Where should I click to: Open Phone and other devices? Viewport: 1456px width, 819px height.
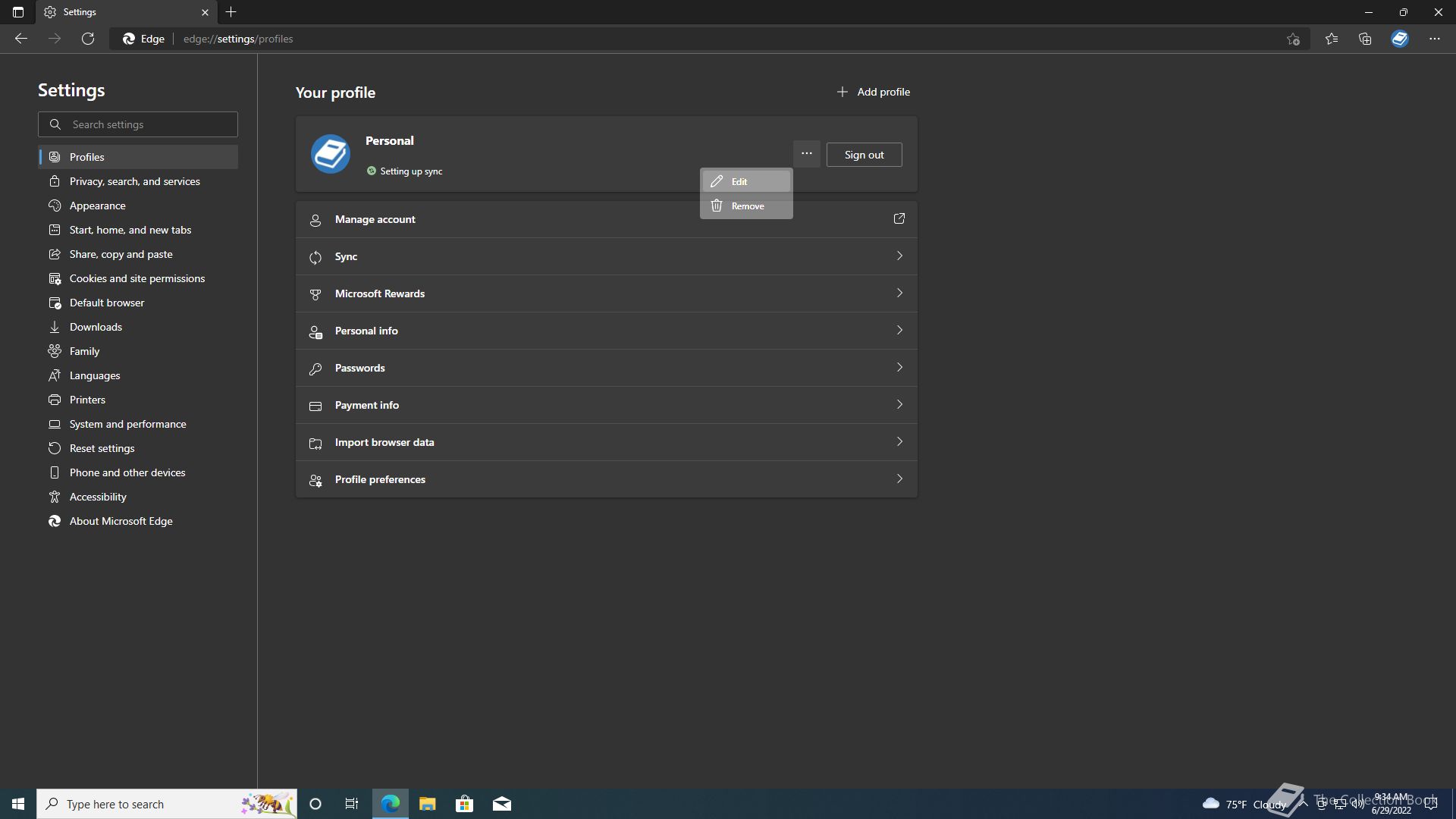(x=138, y=472)
